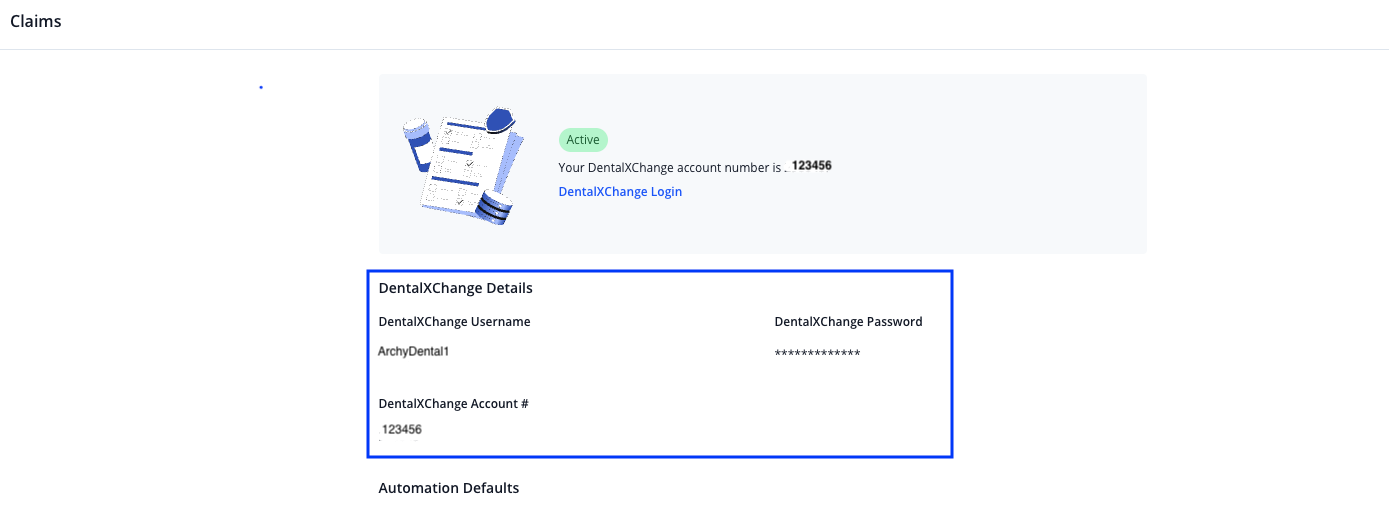Image resolution: width=1389 pixels, height=515 pixels.
Task: Click the account number sentence in banner
Action: [x=695, y=167]
